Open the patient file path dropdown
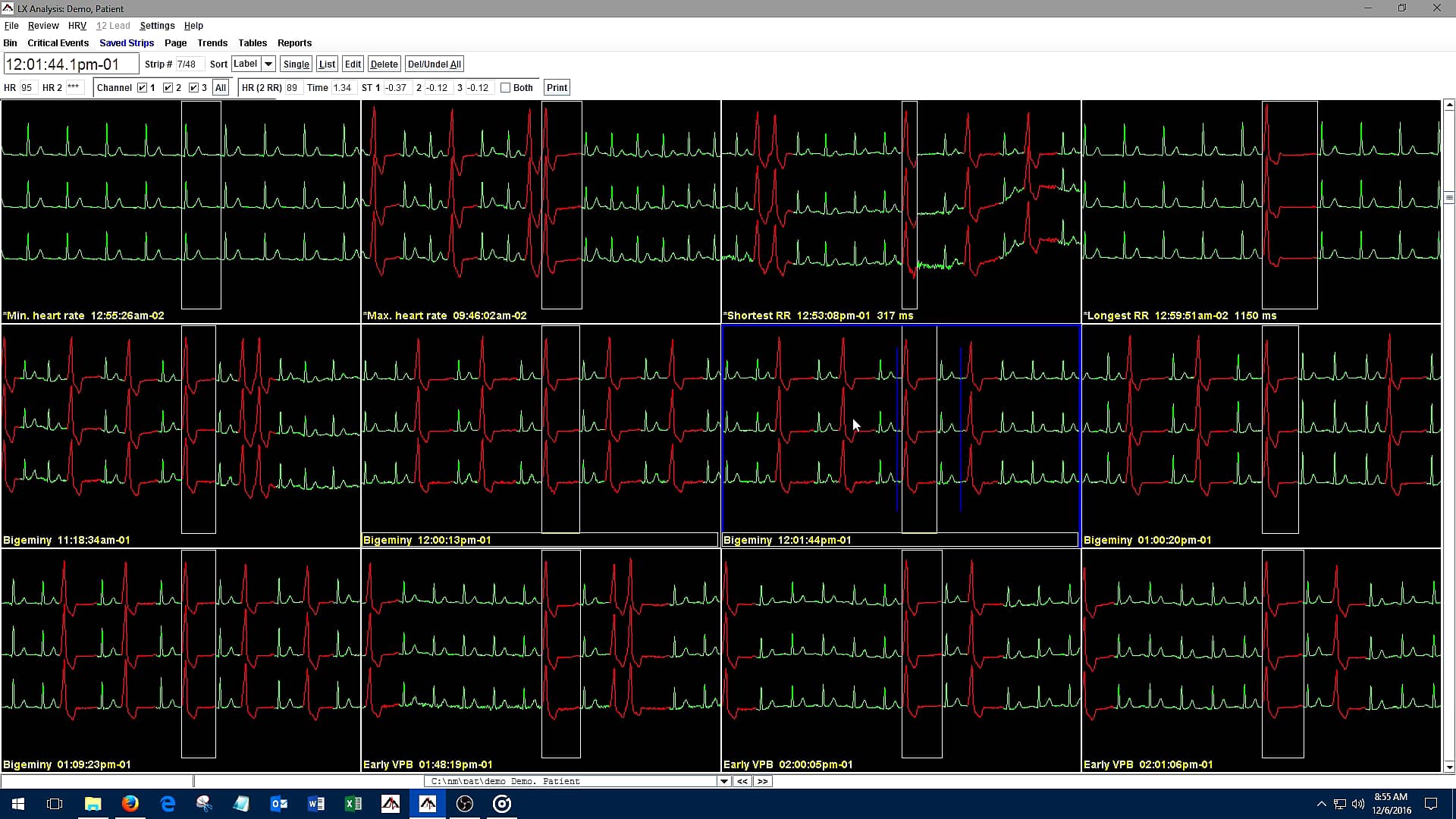Viewport: 1456px width, 819px height. 725,781
